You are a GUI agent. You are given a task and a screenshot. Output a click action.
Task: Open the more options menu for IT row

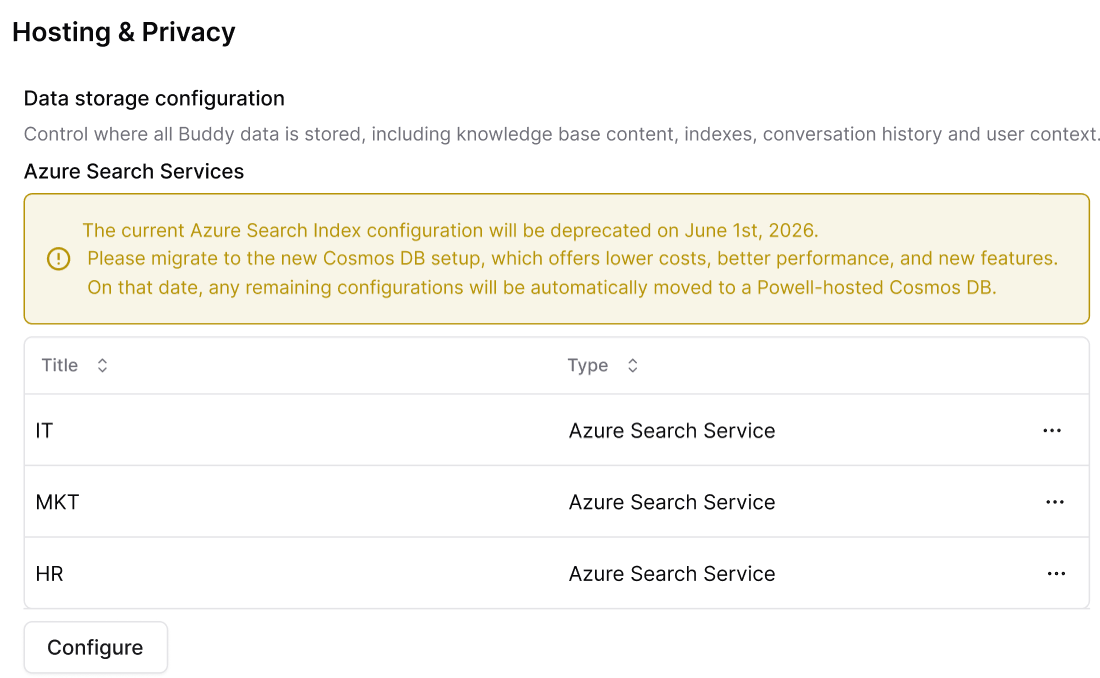tap(1052, 430)
